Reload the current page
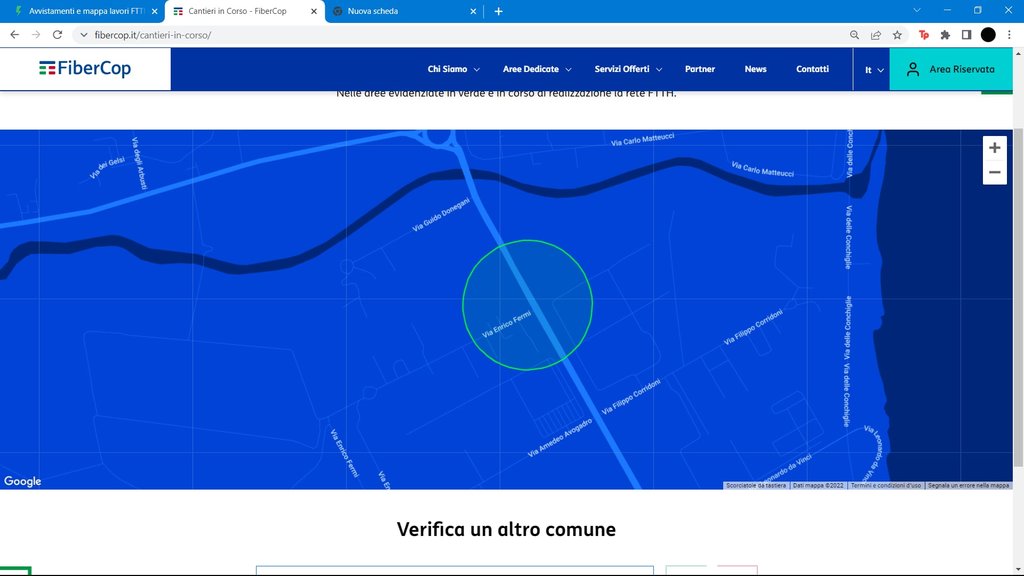Viewport: 1024px width, 576px height. [57, 35]
